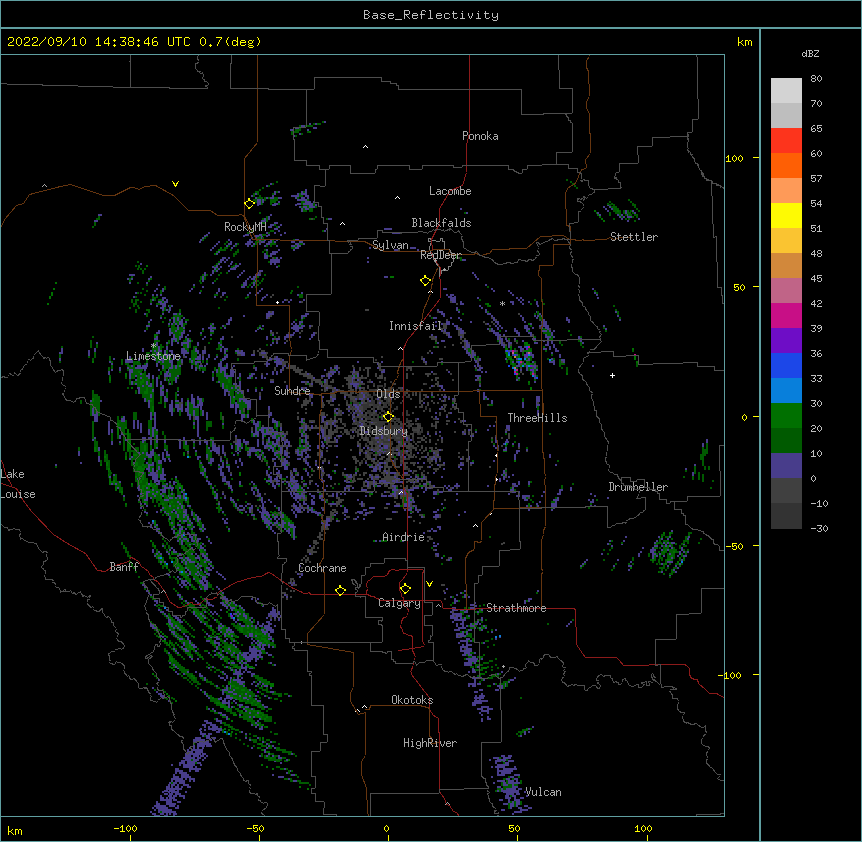Click the magenta 39–42 dBZ legend swatch
The height and width of the screenshot is (842, 862).
(x=786, y=316)
